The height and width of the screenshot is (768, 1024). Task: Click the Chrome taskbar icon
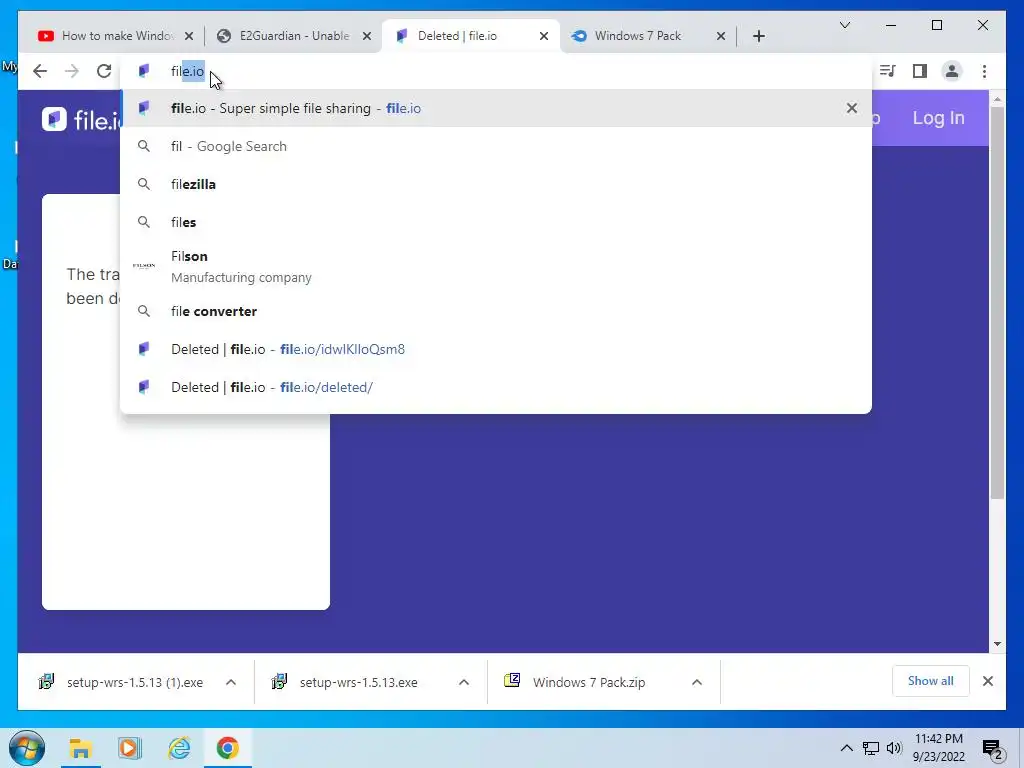[228, 748]
